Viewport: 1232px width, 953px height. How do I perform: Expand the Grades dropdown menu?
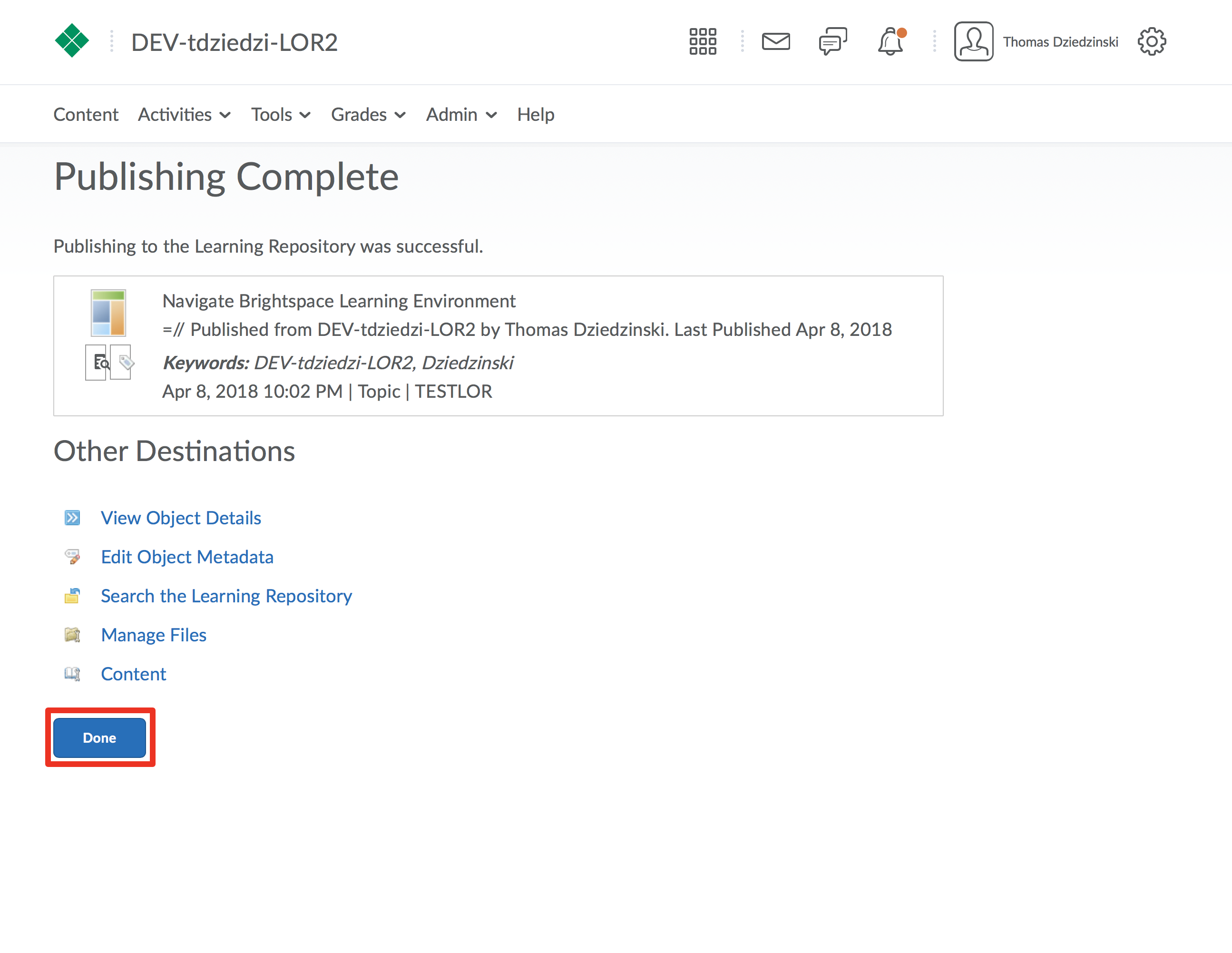pos(368,115)
